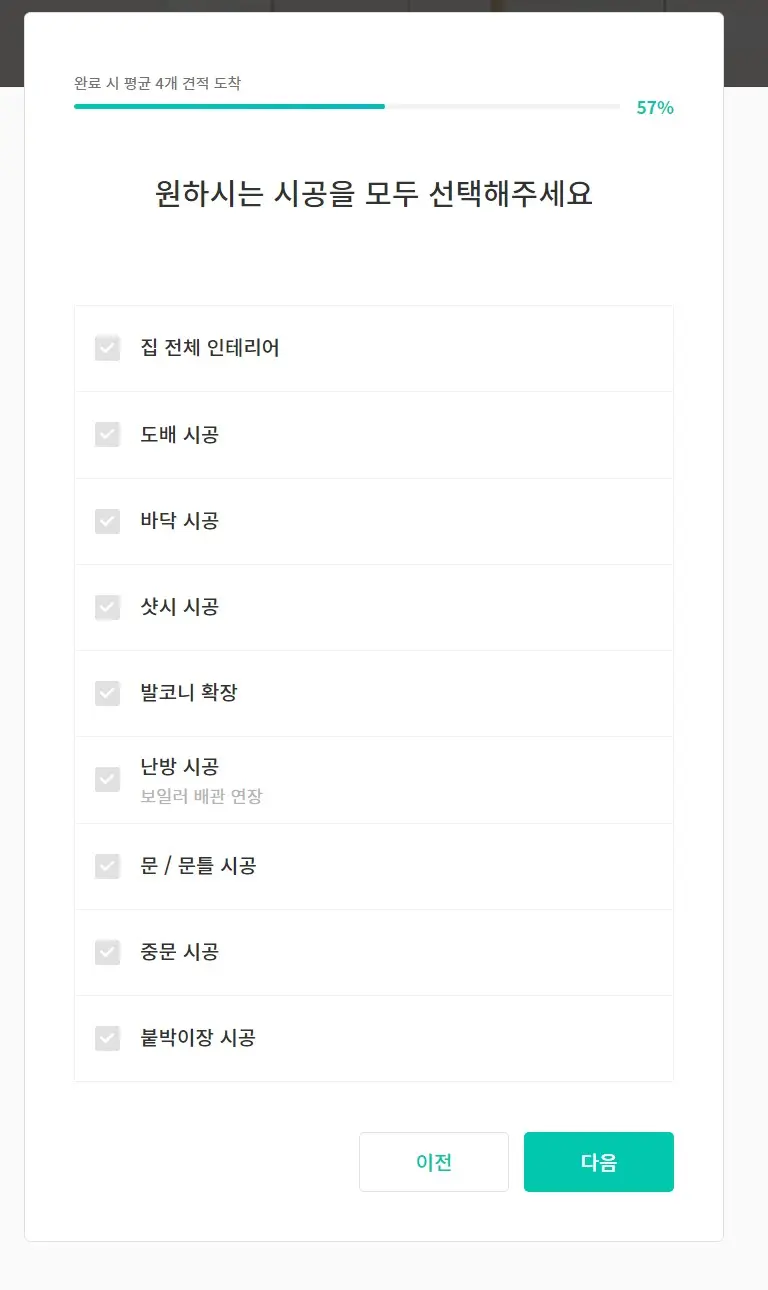Select the 중문 시공 row
The image size is (768, 1290).
tap(374, 952)
